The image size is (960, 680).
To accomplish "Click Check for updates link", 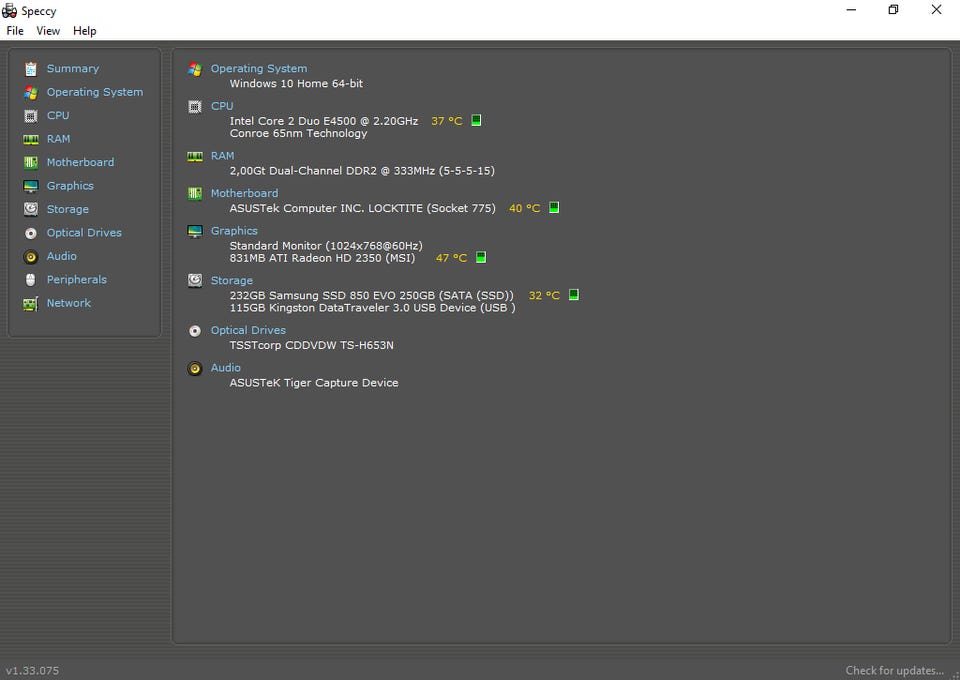I will point(894,670).
